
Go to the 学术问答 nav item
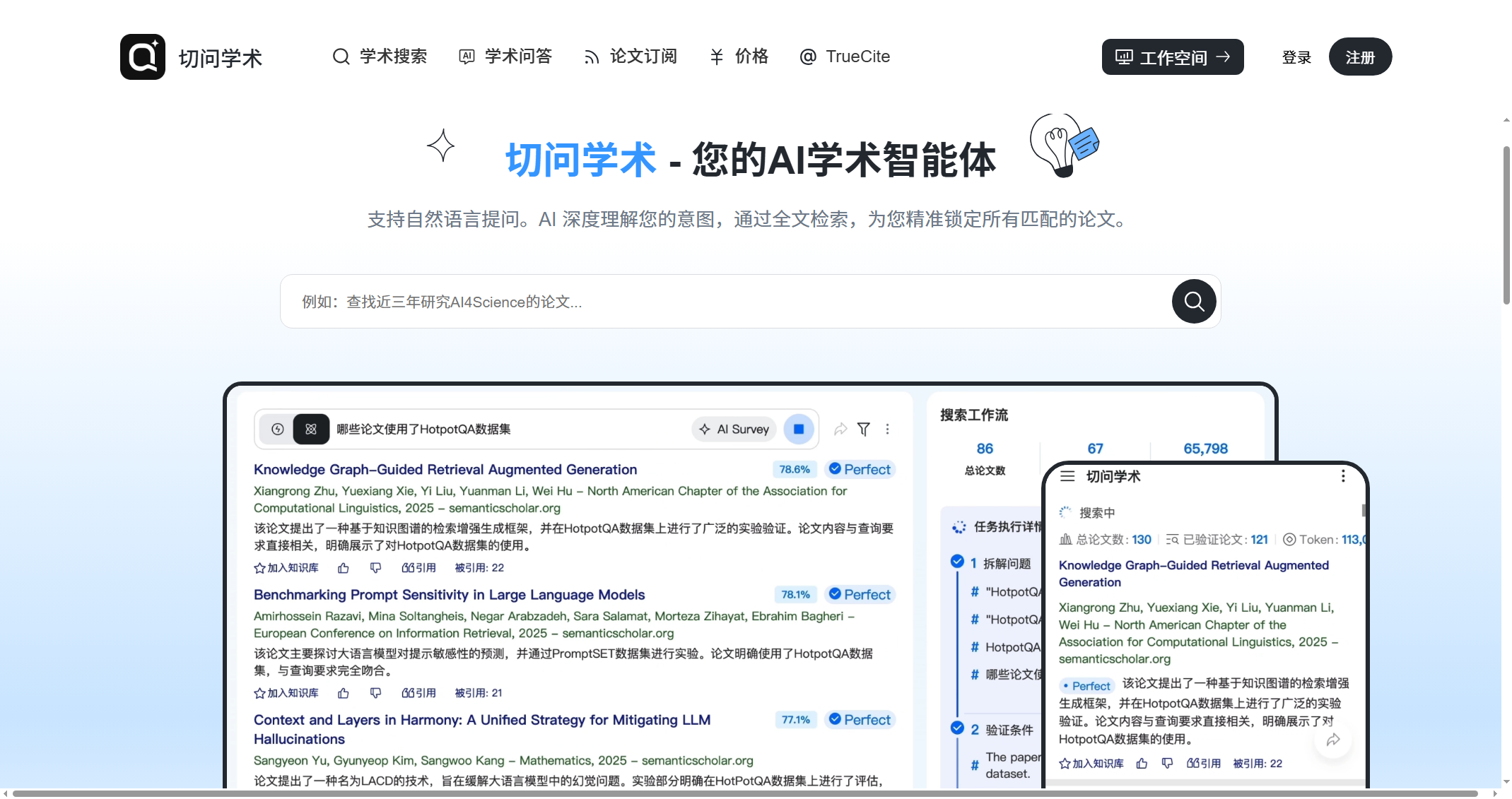505,57
